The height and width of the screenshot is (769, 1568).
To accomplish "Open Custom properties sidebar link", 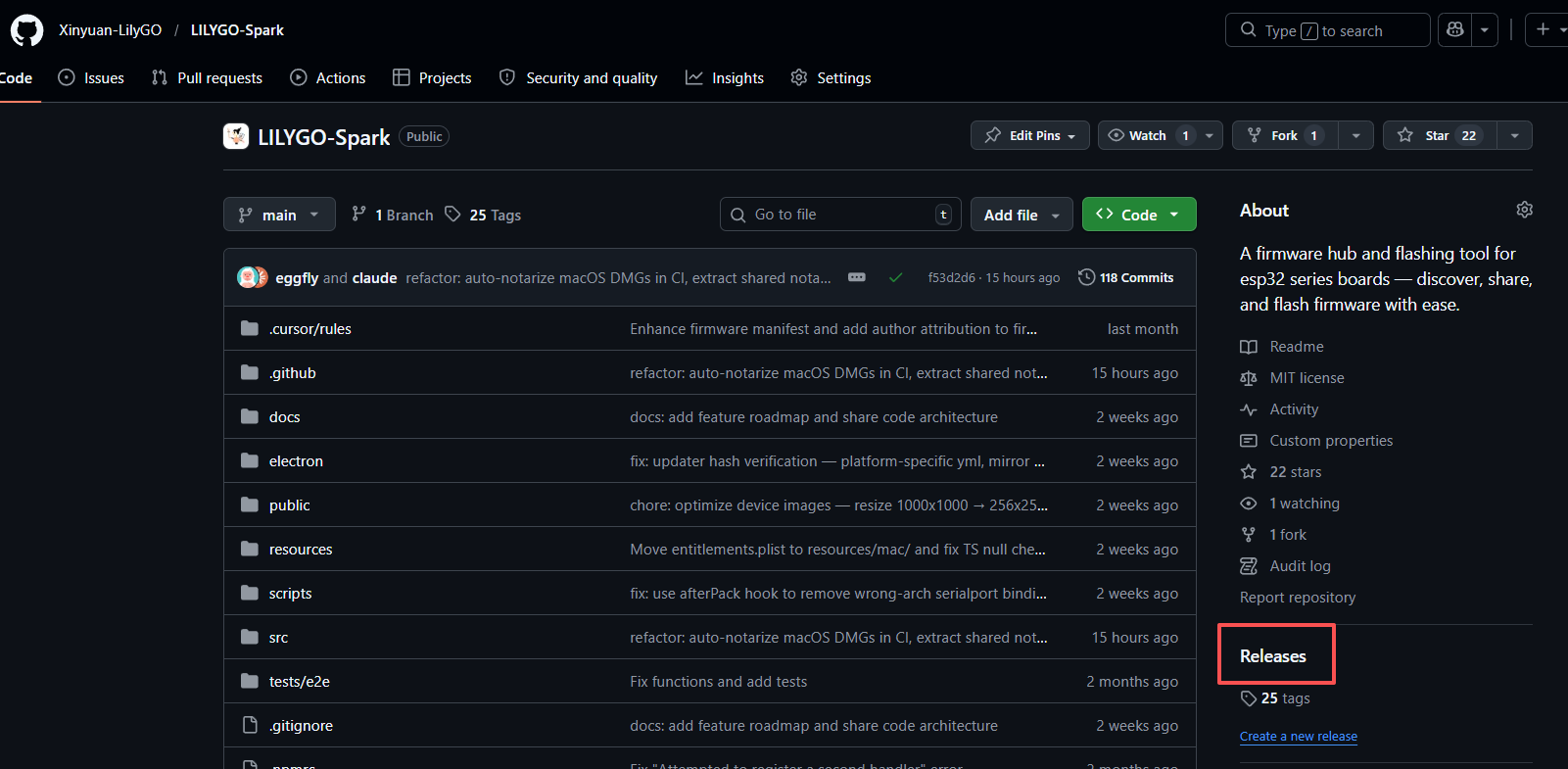I will click(1331, 441).
